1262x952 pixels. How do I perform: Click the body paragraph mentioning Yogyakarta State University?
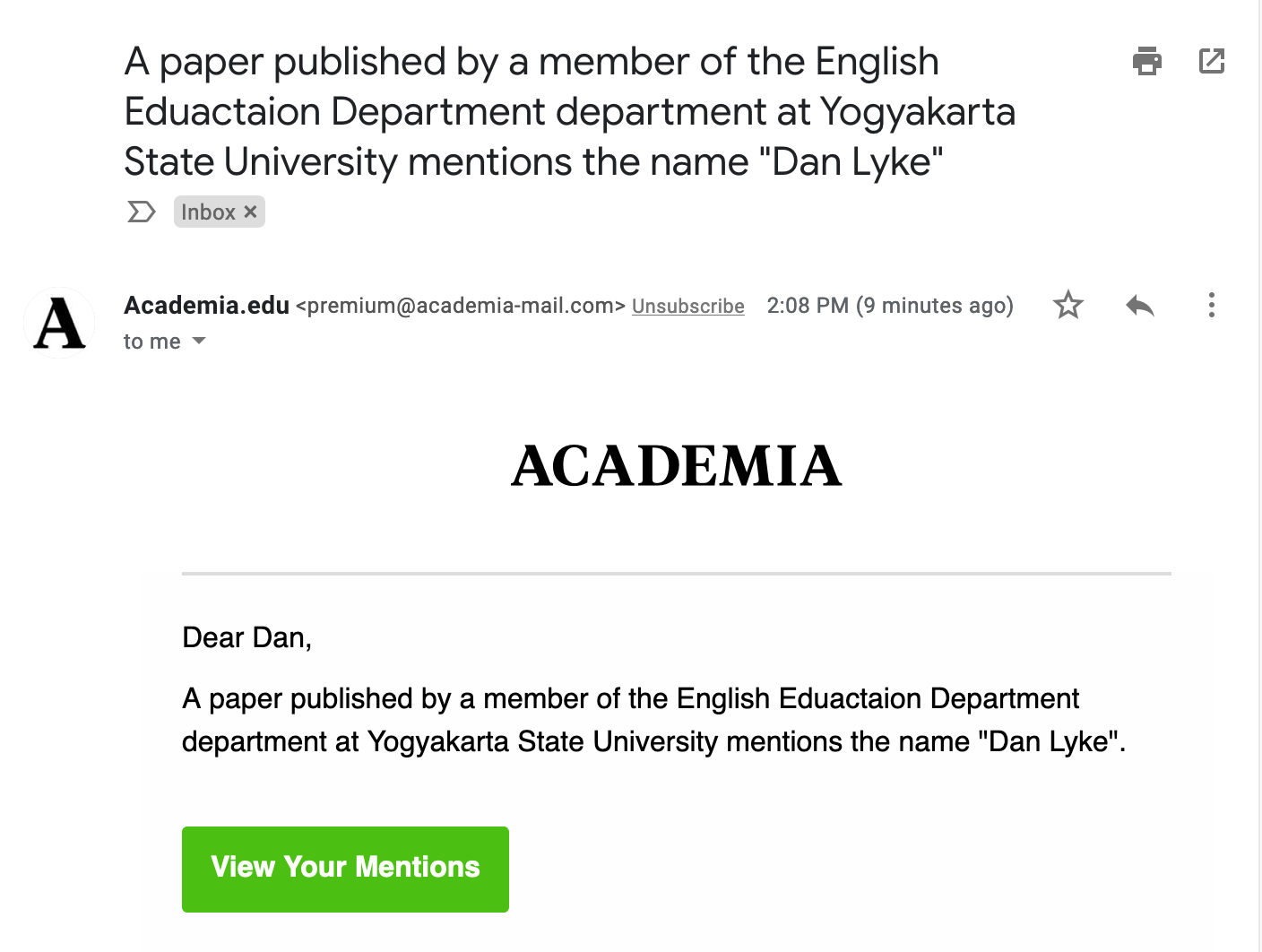coord(653,720)
